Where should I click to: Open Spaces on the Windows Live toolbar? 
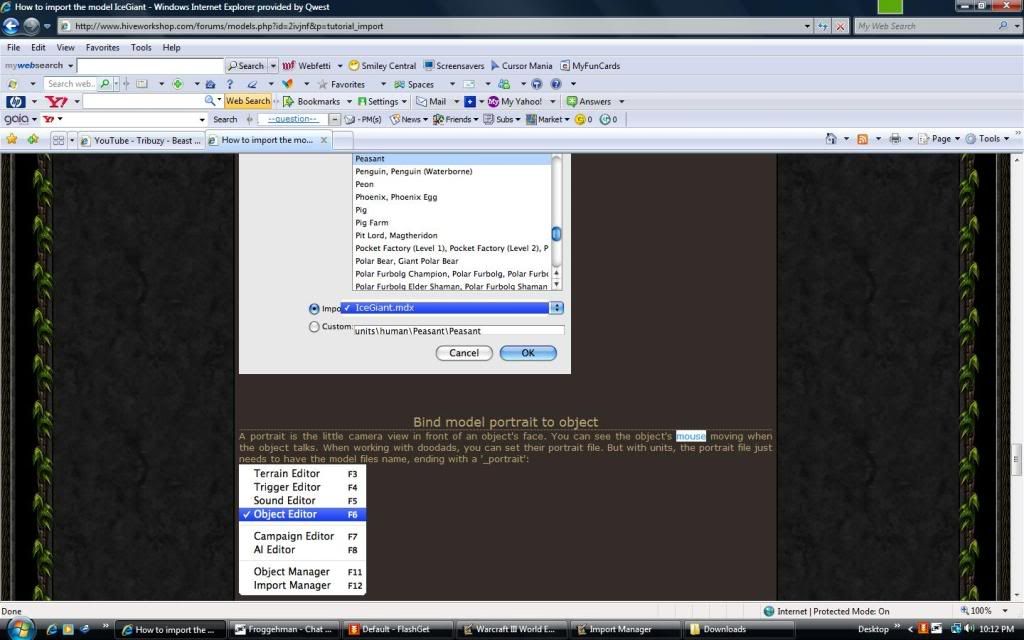(414, 84)
